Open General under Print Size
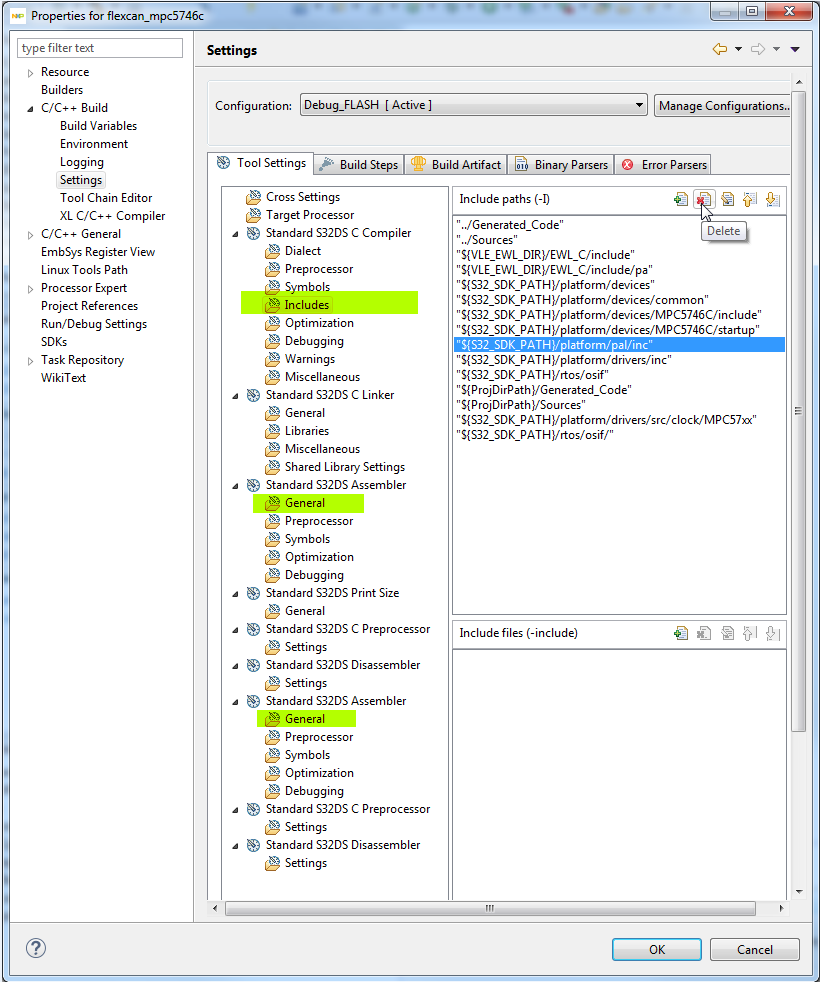The height and width of the screenshot is (982, 820). [x=304, y=611]
